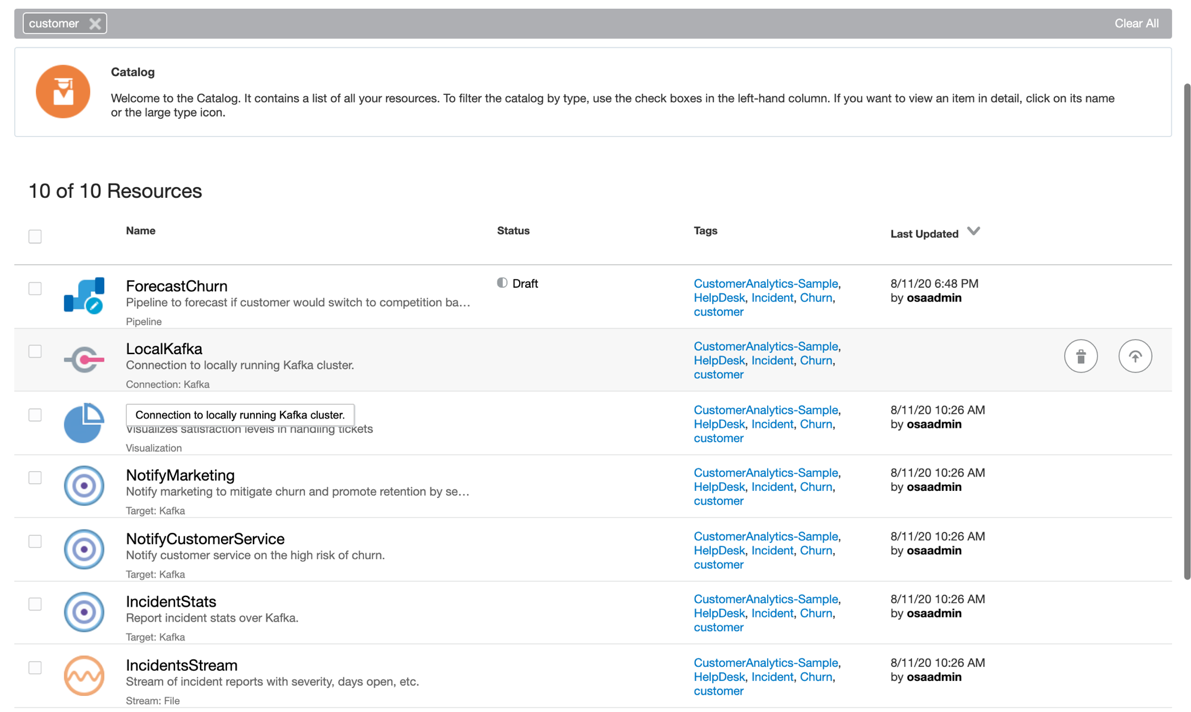The width and height of the screenshot is (1191, 712).
Task: Click Clear All filters
Action: pyautogui.click(x=1136, y=23)
